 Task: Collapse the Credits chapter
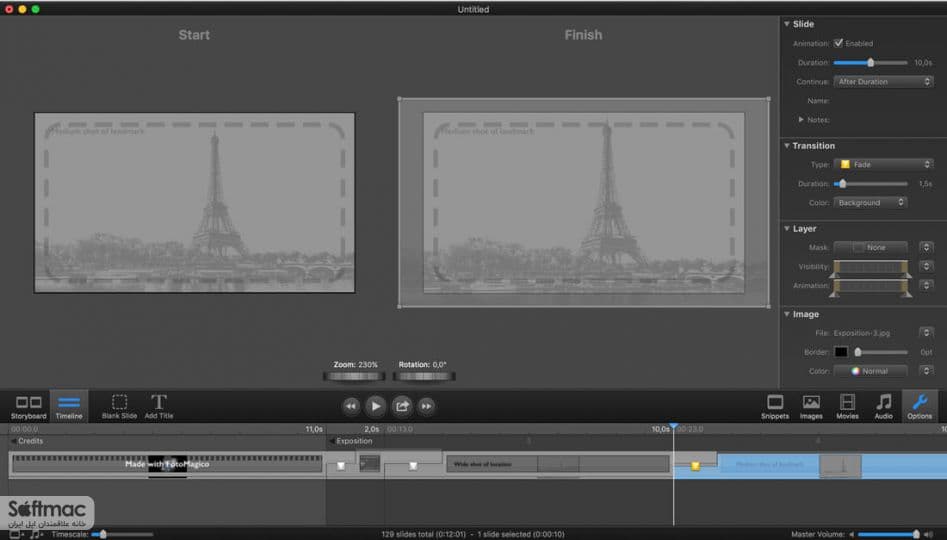(x=13, y=441)
